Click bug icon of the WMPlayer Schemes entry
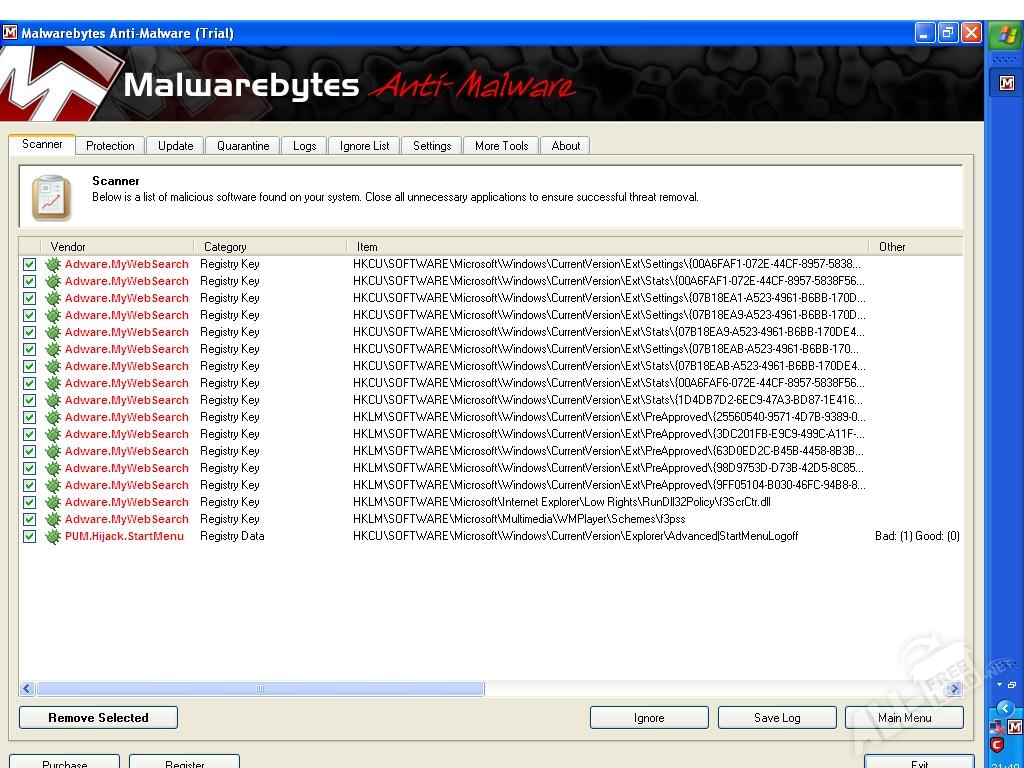Image resolution: width=1024 pixels, height=768 pixels. [53, 519]
